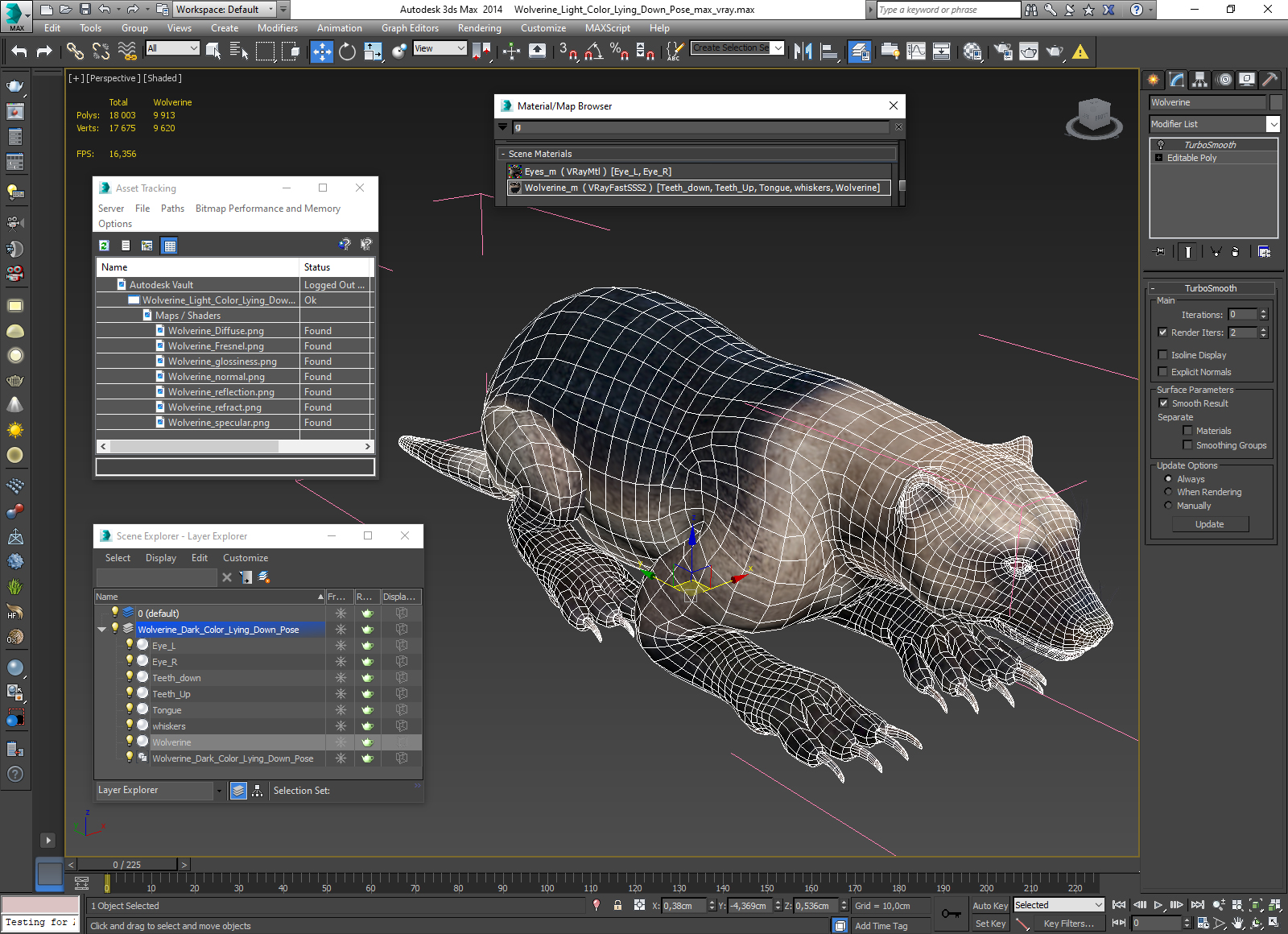
Task: Toggle the Render Iters checkbox
Action: [1162, 332]
